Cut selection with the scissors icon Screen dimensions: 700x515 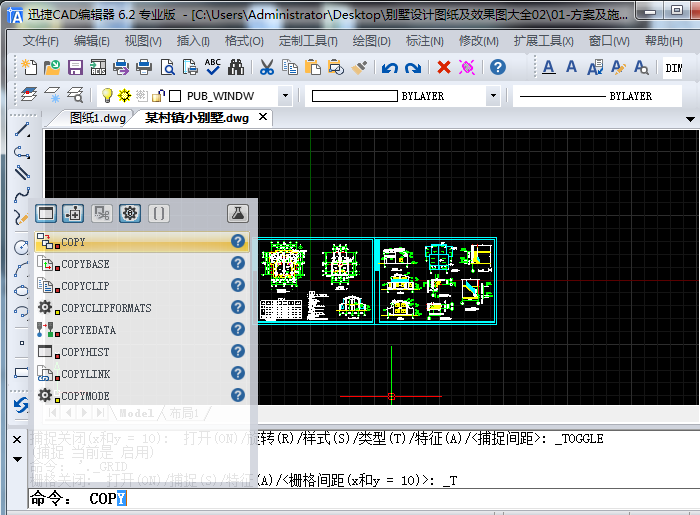click(x=267, y=67)
